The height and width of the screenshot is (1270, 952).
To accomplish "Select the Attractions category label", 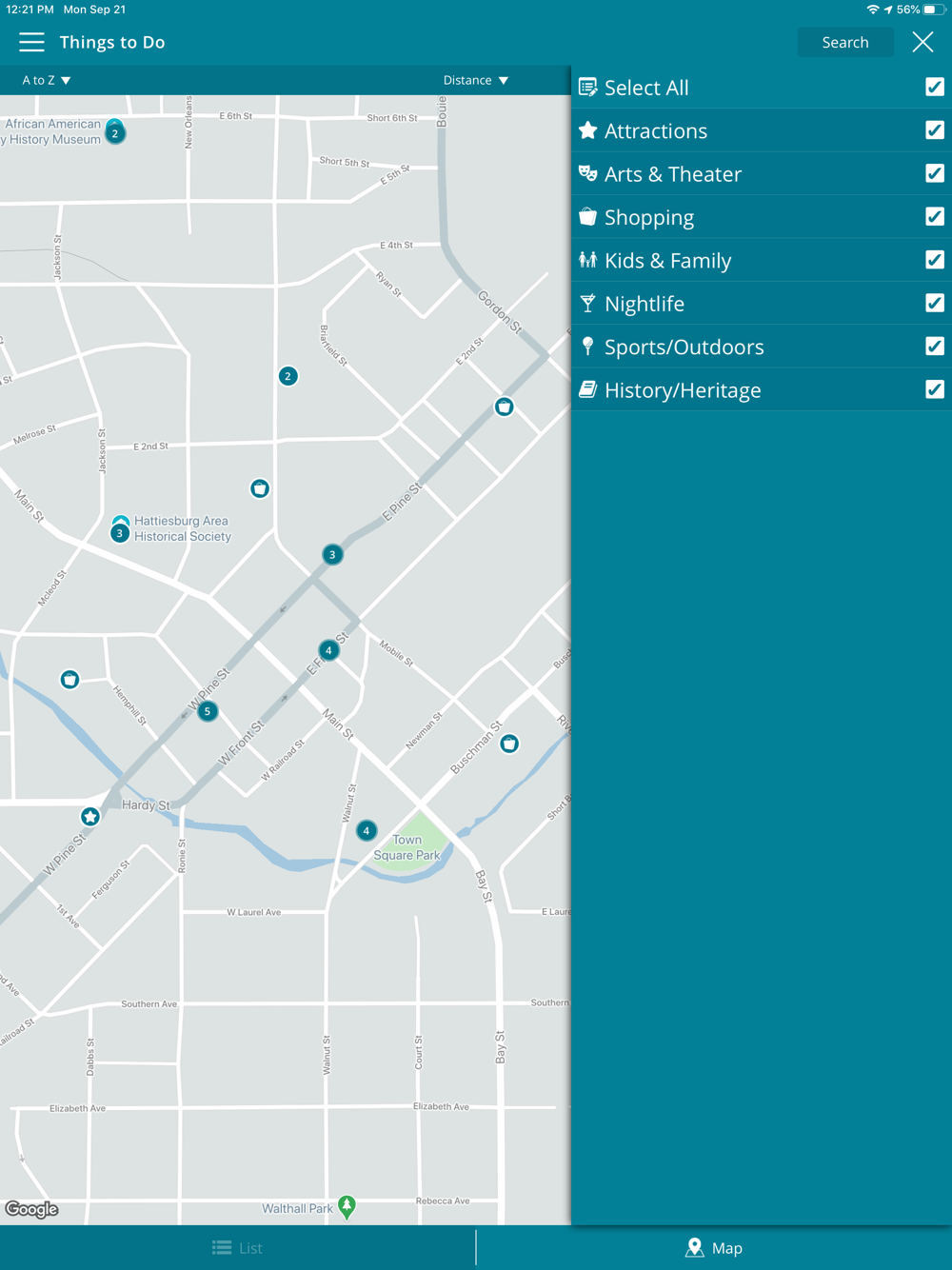I will tap(656, 130).
